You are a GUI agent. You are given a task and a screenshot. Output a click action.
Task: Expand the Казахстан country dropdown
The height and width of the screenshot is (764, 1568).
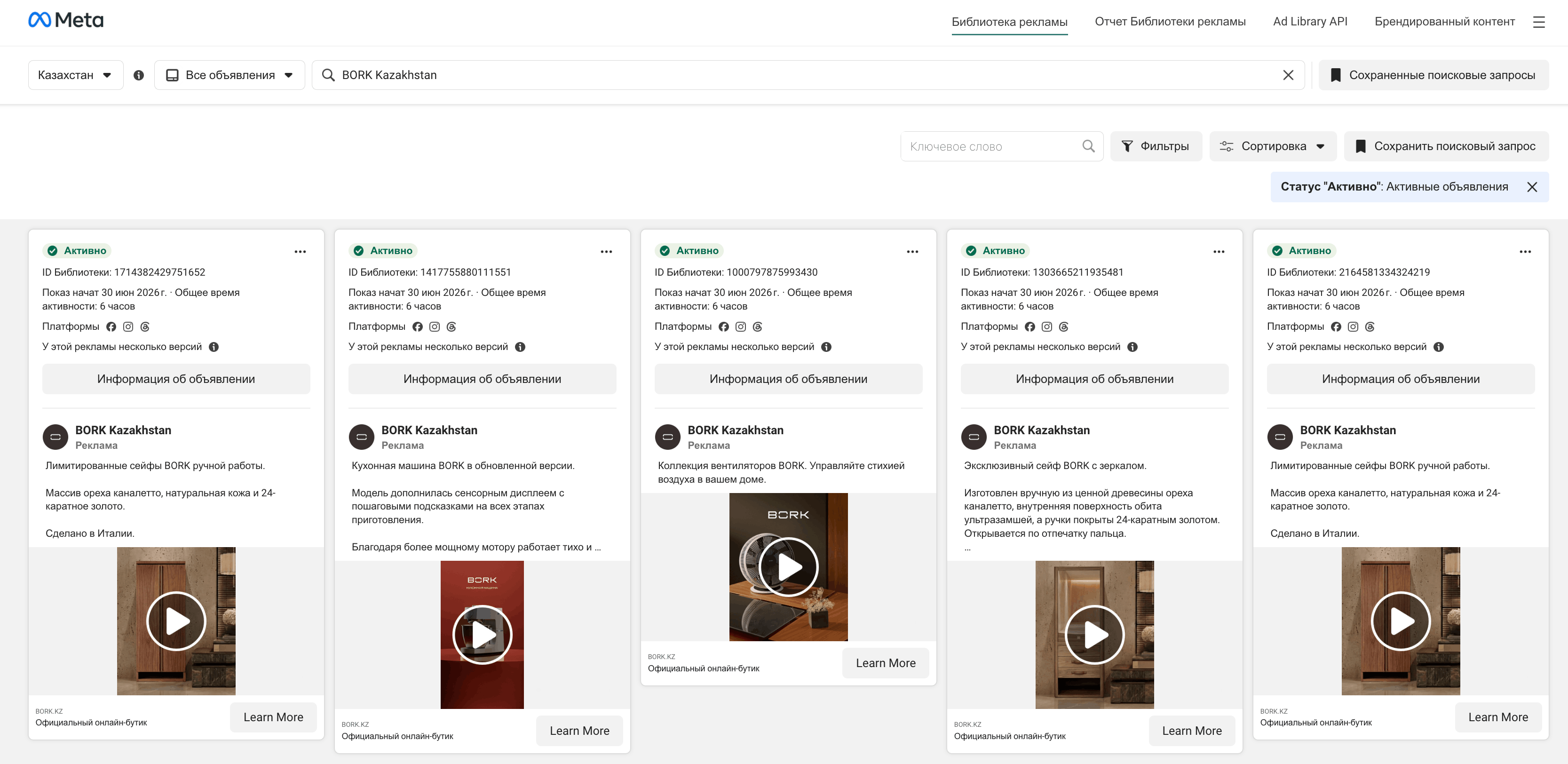coord(75,75)
